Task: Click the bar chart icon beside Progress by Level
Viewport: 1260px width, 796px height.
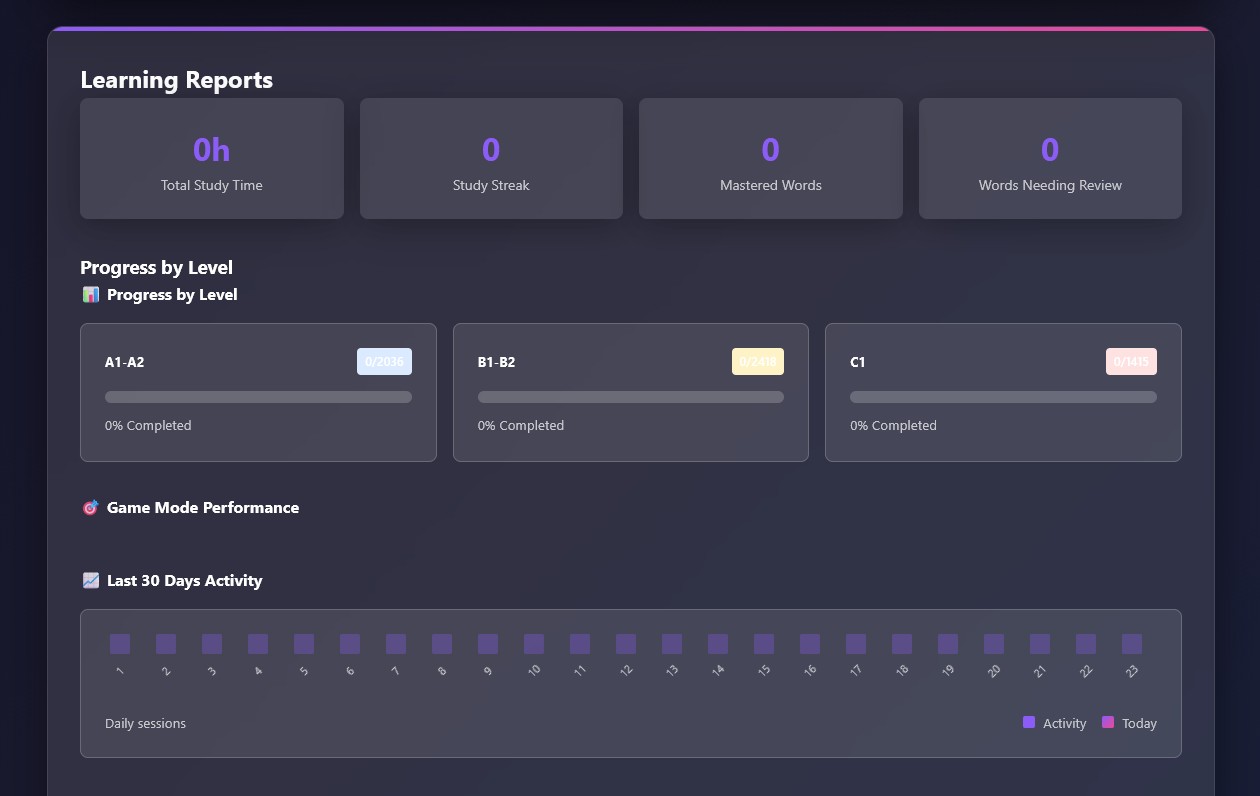Action: pos(90,294)
